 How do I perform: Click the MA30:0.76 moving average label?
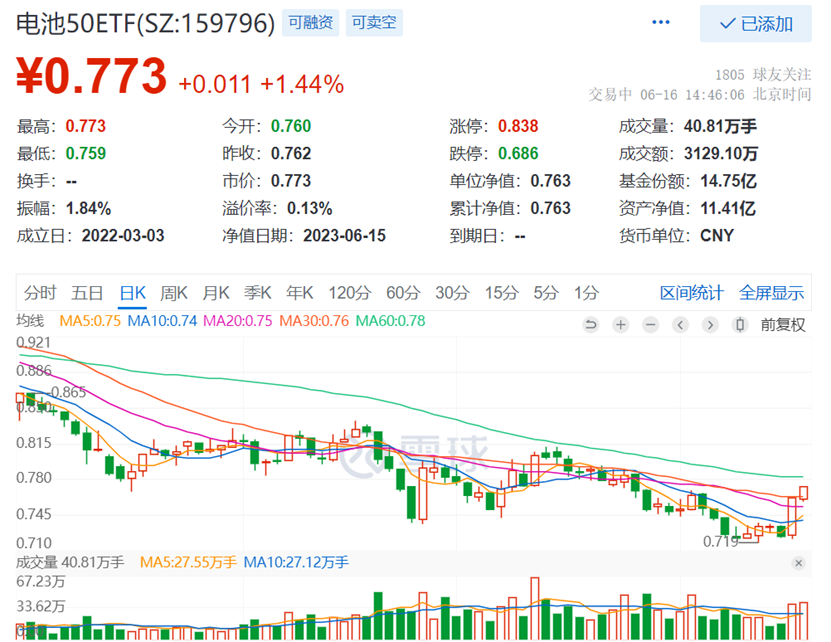[314, 321]
